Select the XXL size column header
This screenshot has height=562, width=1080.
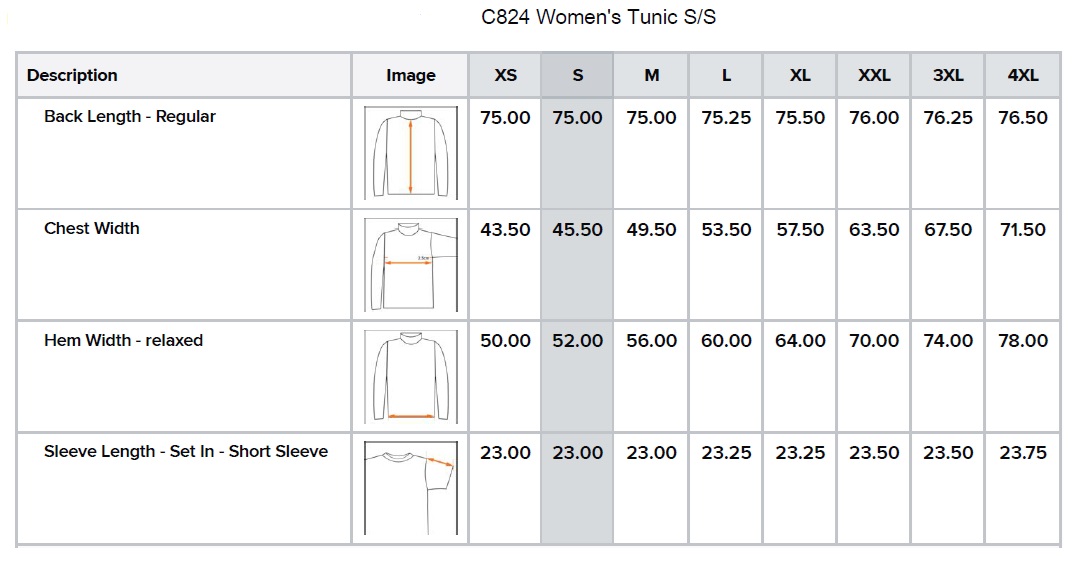(x=874, y=75)
